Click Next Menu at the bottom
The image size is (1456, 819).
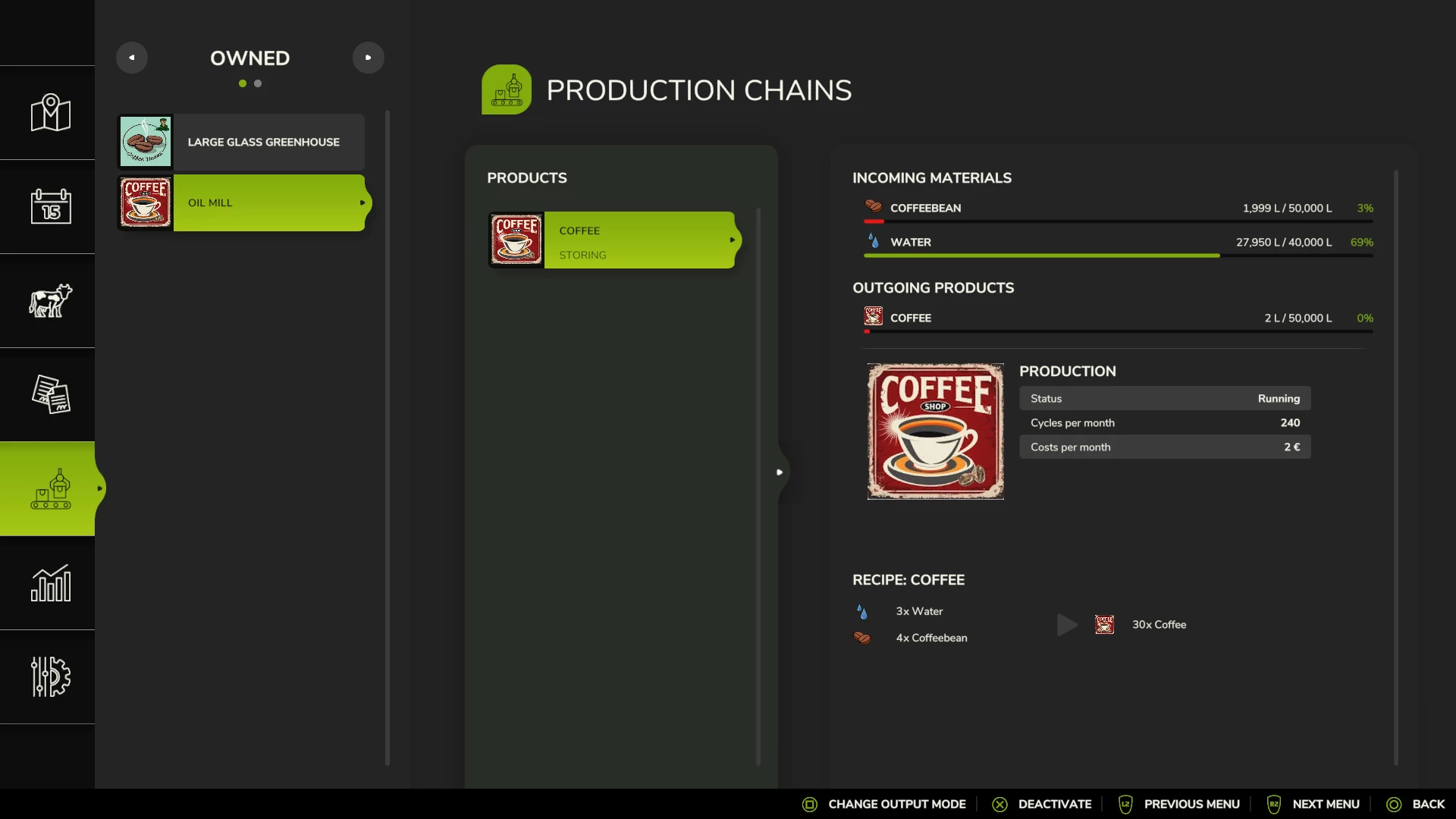(x=1313, y=804)
